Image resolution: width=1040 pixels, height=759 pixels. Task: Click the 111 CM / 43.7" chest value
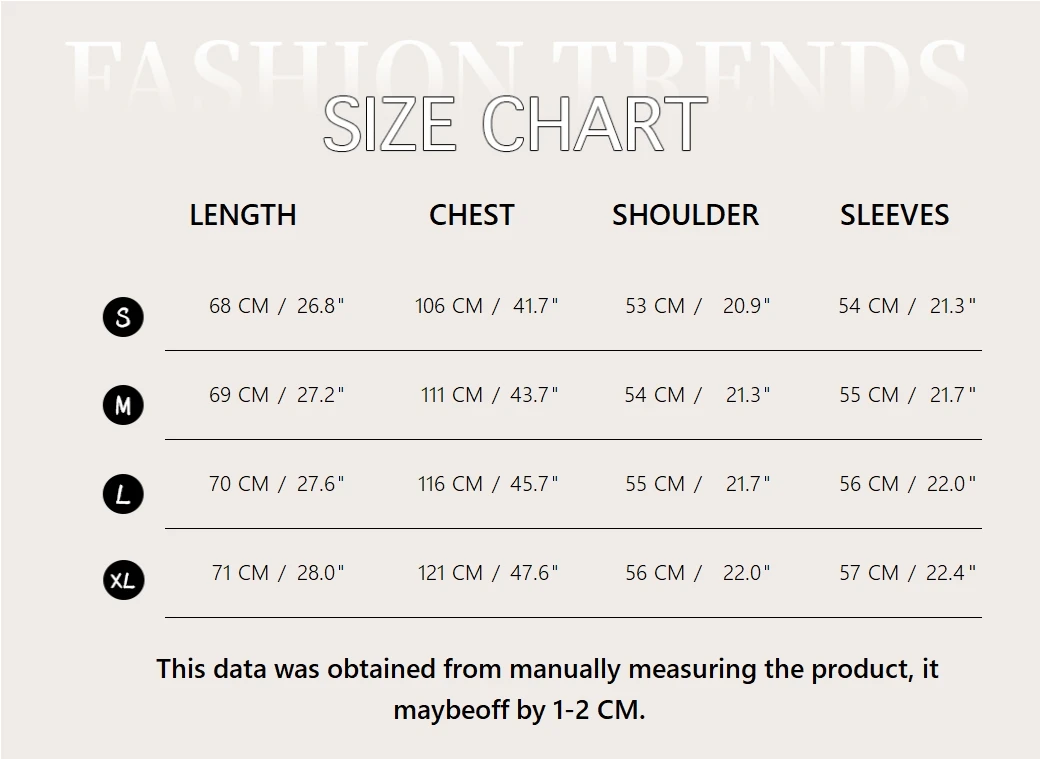click(489, 395)
